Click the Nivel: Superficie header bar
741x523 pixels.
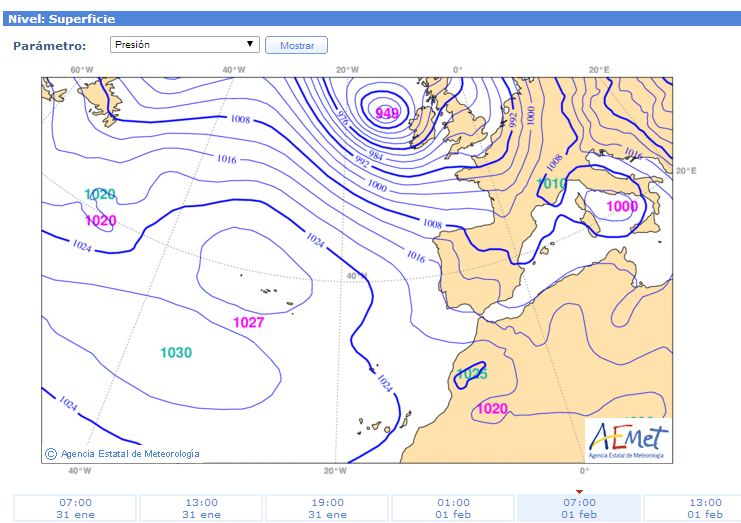372,19
